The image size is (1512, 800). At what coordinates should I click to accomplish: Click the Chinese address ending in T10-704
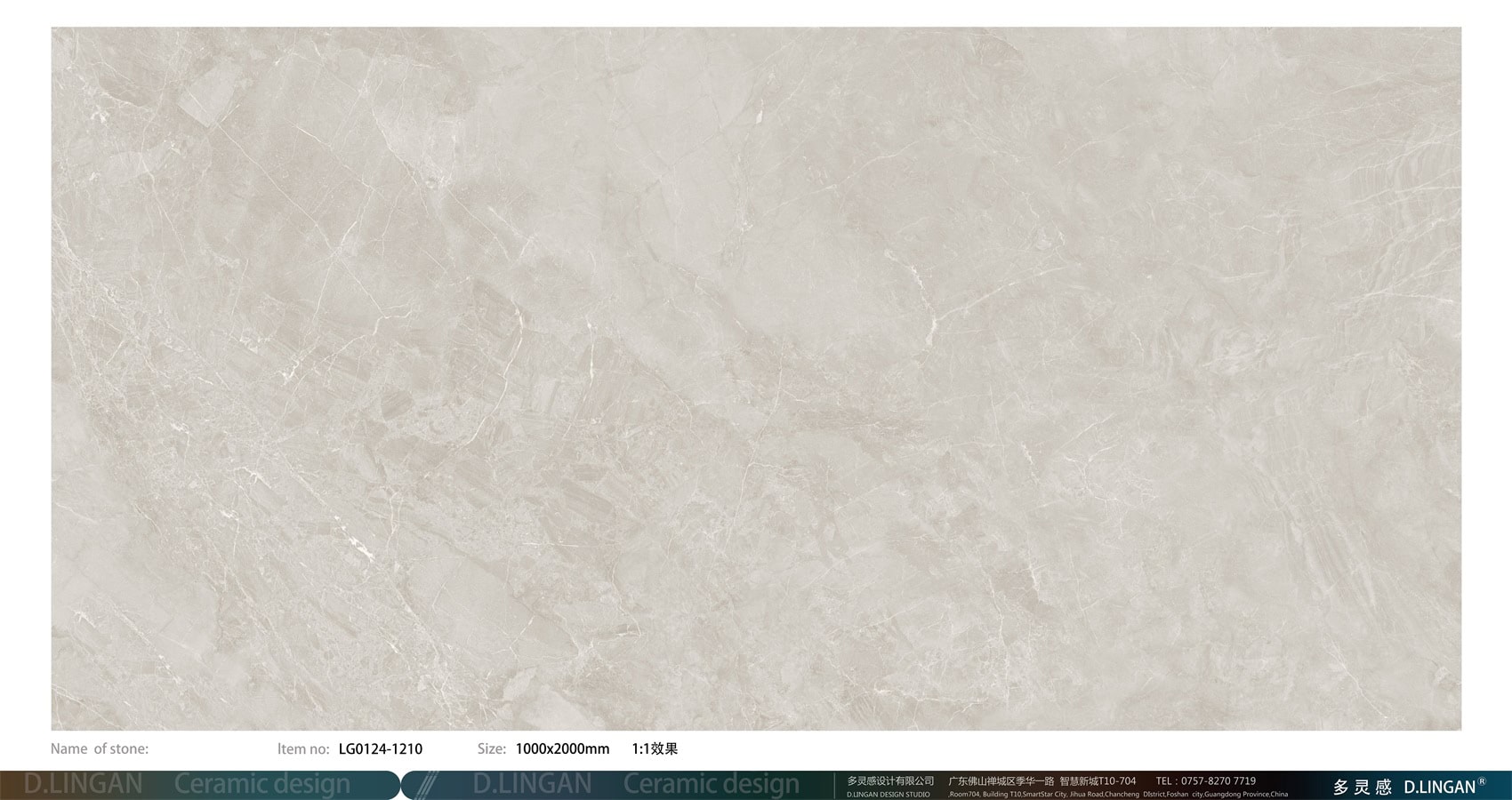click(1042, 780)
